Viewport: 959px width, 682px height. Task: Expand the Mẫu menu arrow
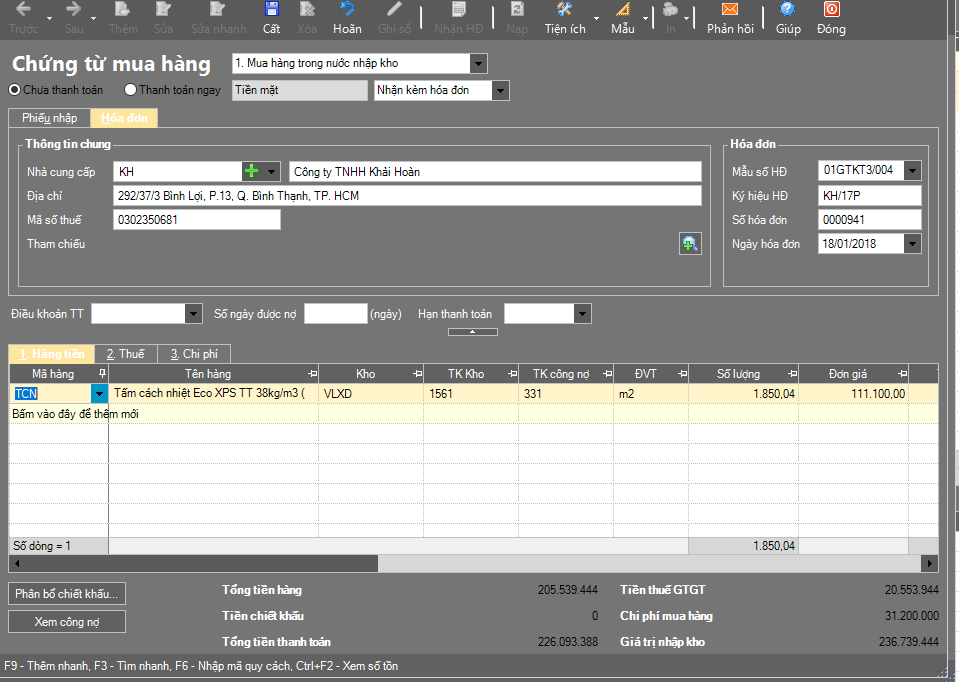[x=645, y=18]
